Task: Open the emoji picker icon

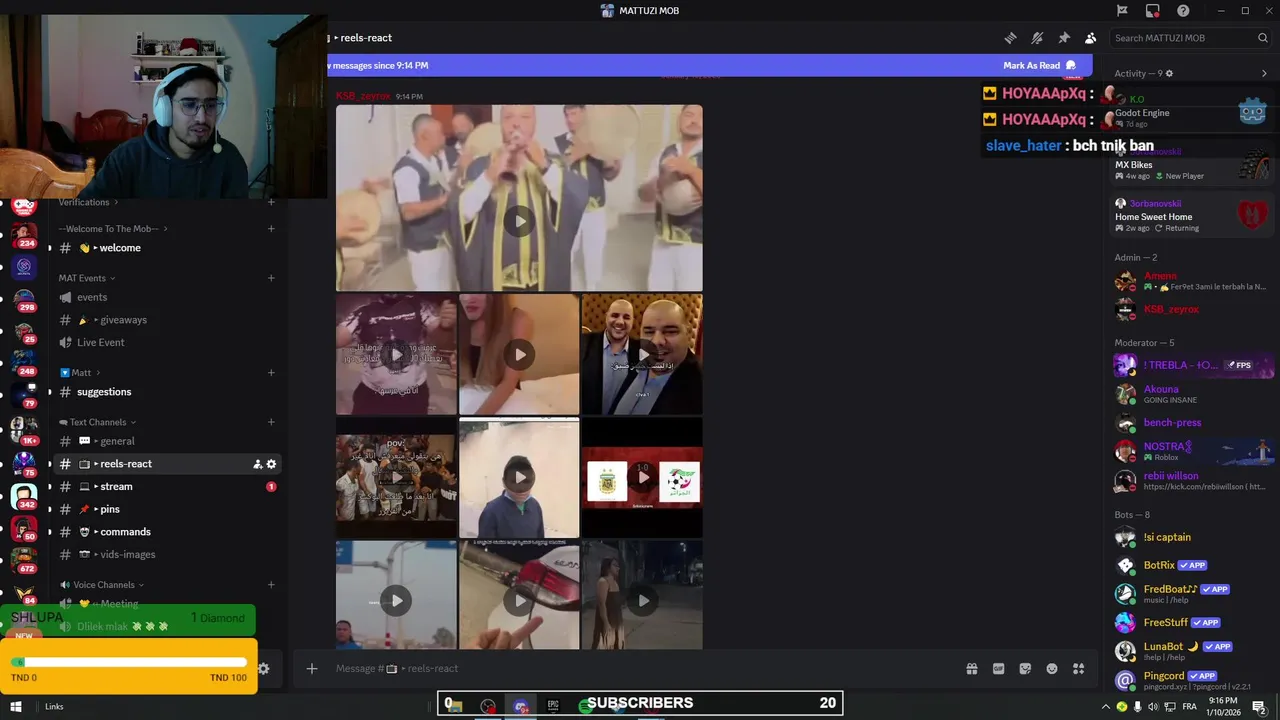Action: [x=1052, y=669]
